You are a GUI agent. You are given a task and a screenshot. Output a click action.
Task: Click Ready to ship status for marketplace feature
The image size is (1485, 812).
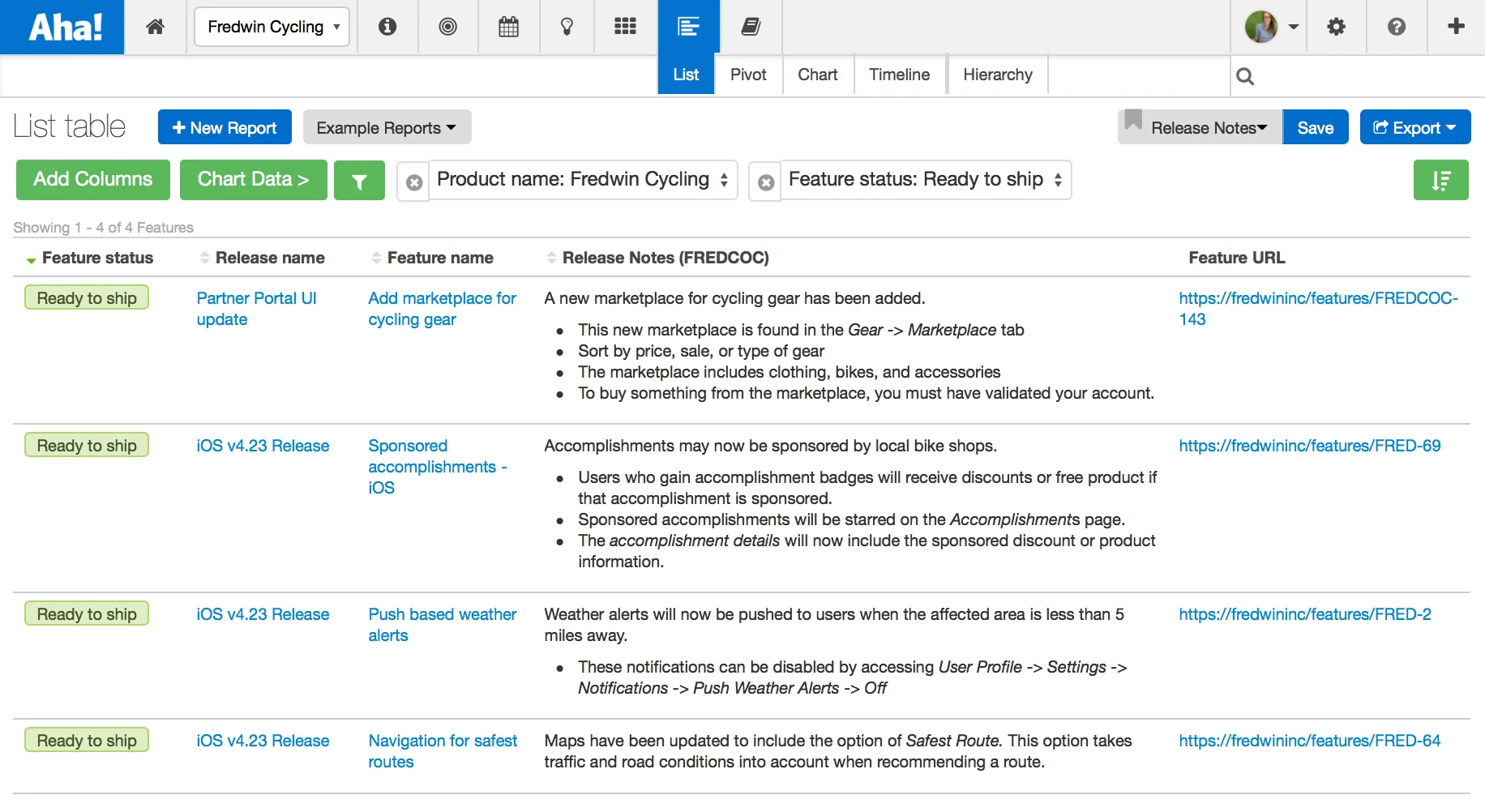87,297
